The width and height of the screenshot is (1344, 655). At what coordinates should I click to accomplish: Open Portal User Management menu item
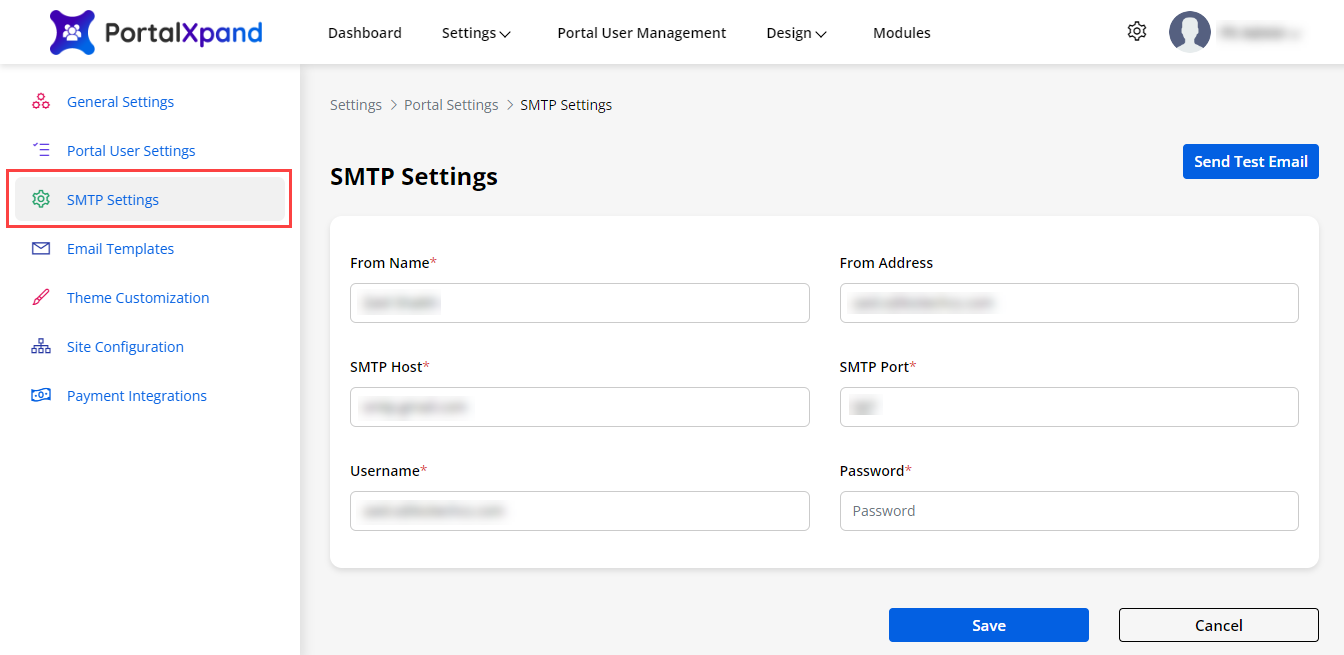click(641, 33)
